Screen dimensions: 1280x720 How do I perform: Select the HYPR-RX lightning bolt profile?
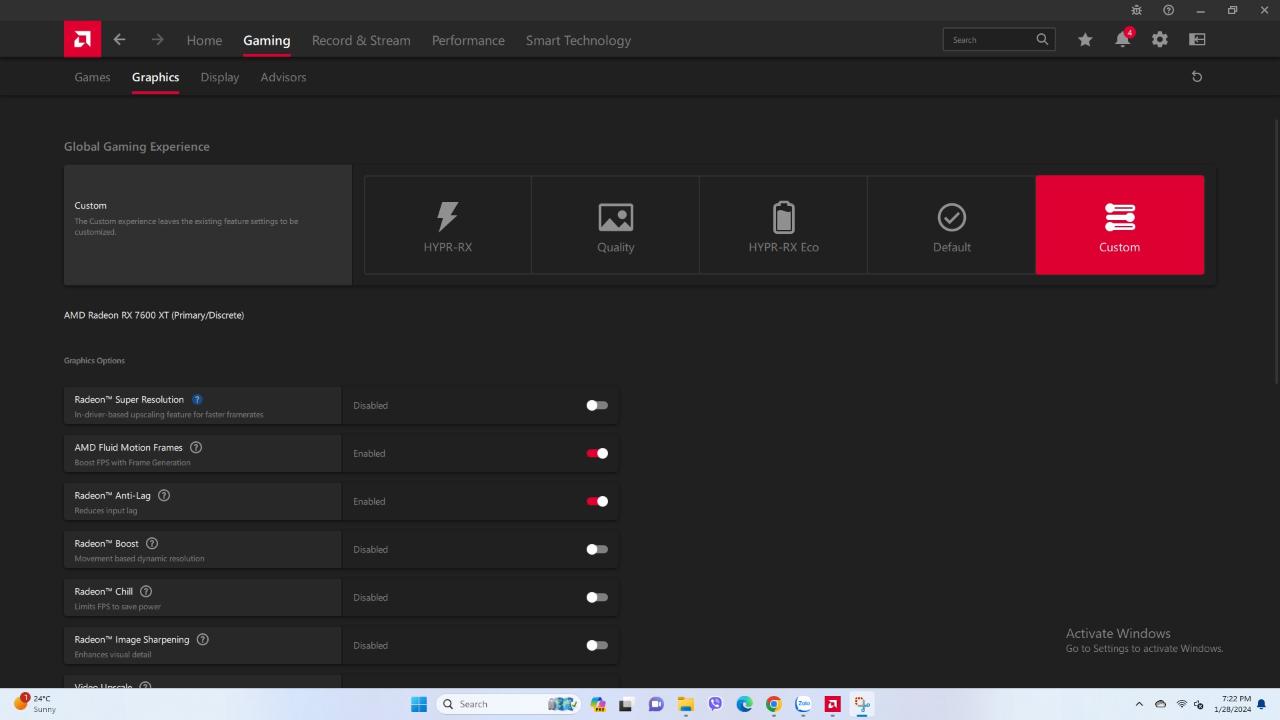pyautogui.click(x=448, y=225)
